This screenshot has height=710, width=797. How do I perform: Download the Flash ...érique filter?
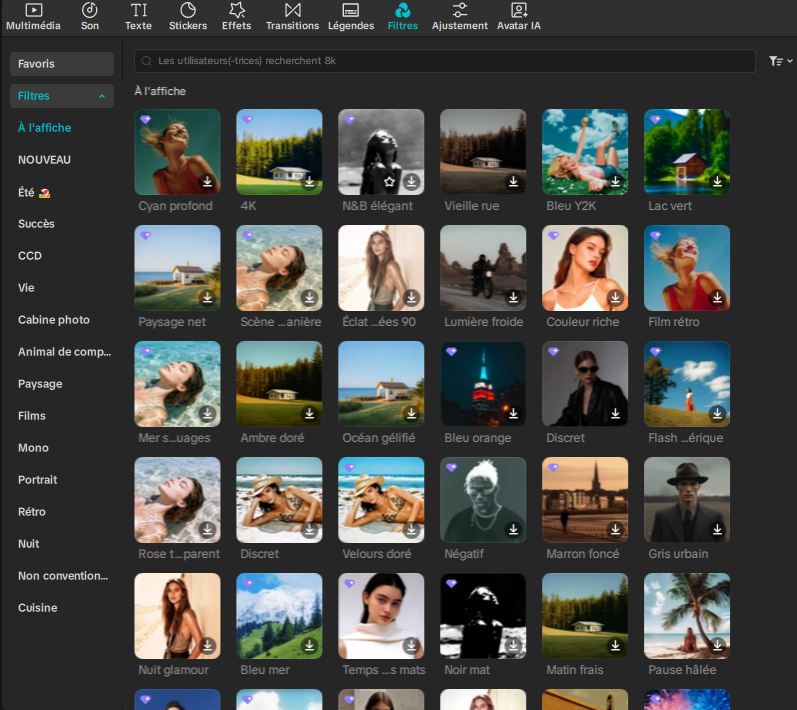(717, 414)
